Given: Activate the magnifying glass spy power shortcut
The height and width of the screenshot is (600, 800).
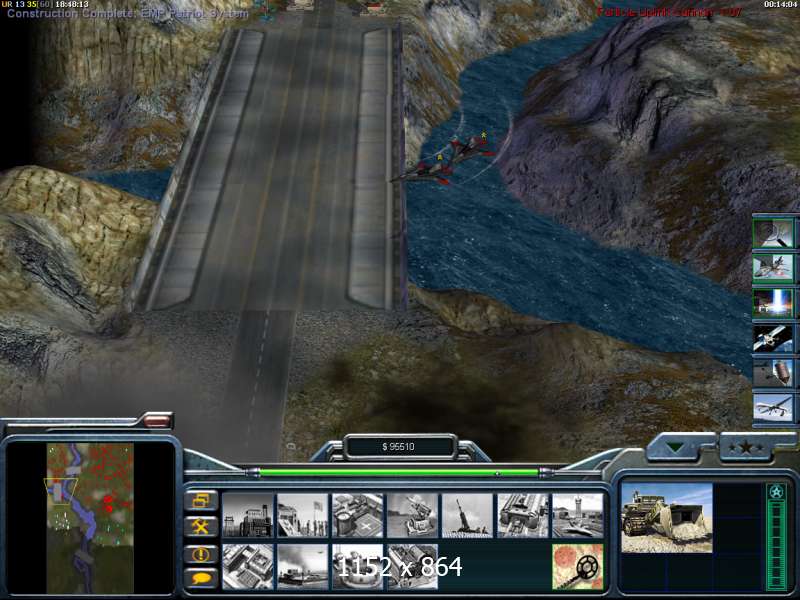Looking at the screenshot, I should point(773,233).
